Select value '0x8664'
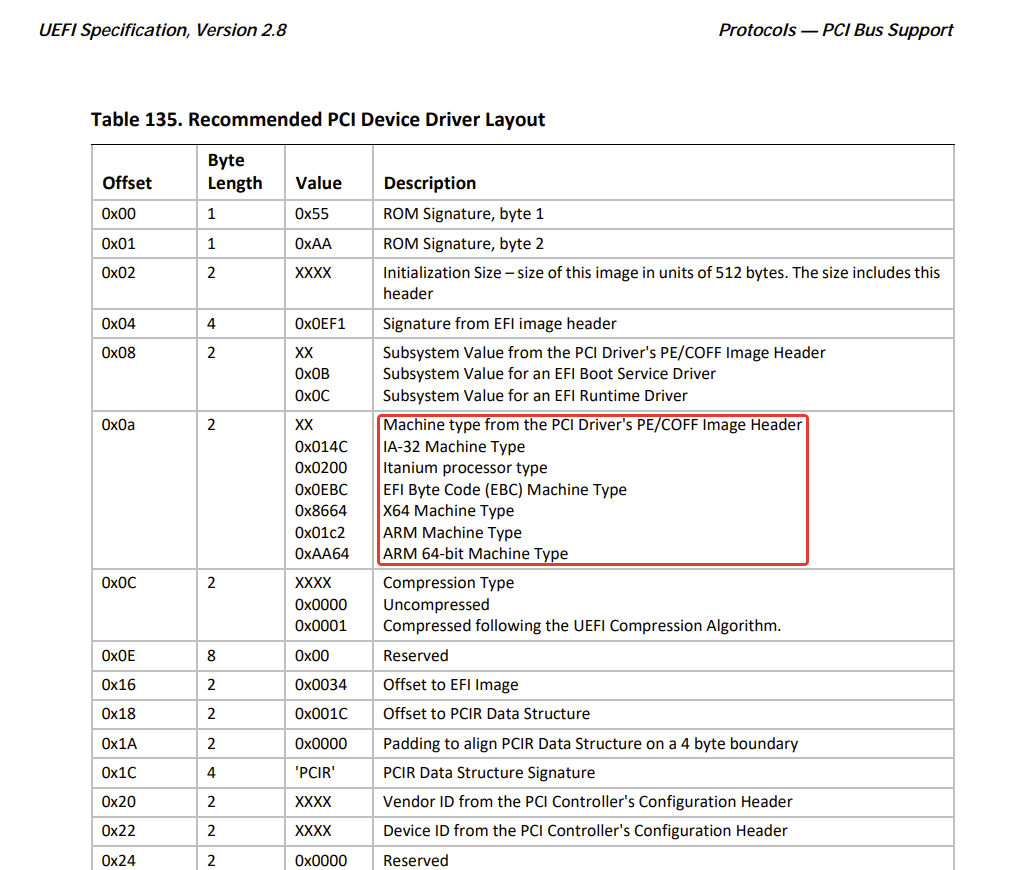Viewport: 1018px width, 870px height. pos(321,510)
